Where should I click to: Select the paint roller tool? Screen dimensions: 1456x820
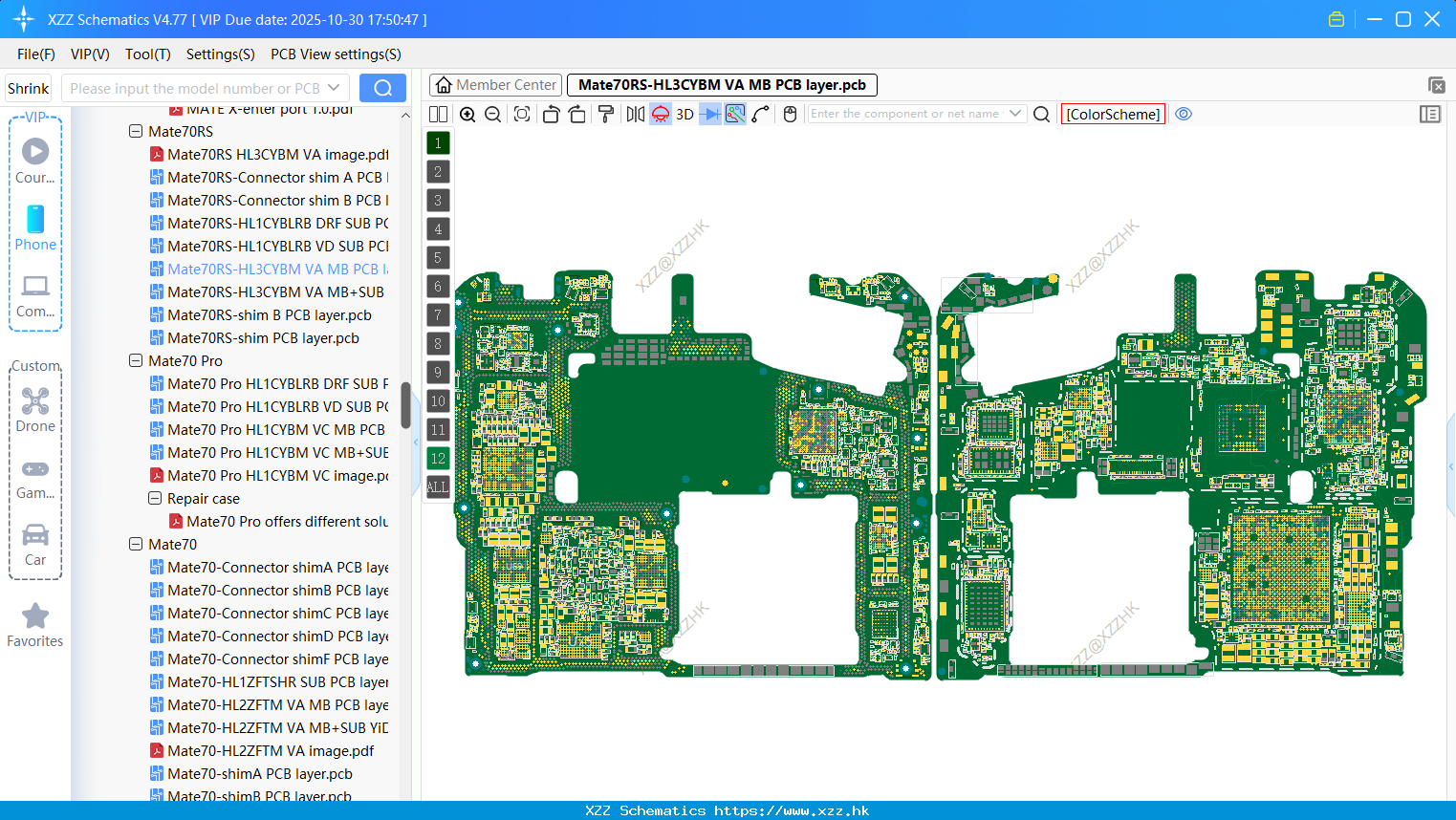[x=605, y=114]
